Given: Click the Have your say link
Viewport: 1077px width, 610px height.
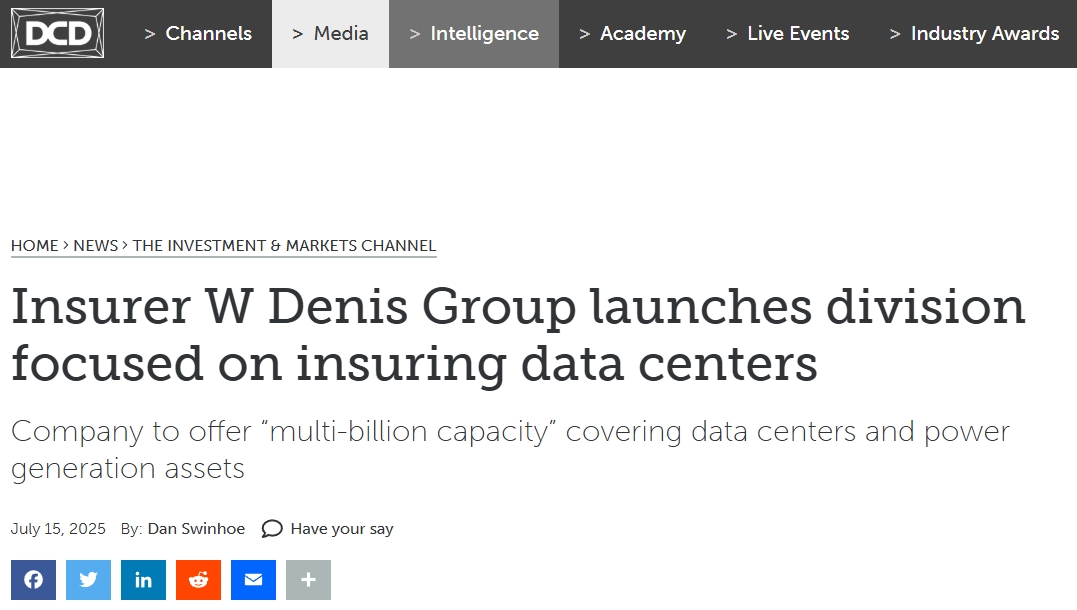Looking at the screenshot, I should point(342,528).
